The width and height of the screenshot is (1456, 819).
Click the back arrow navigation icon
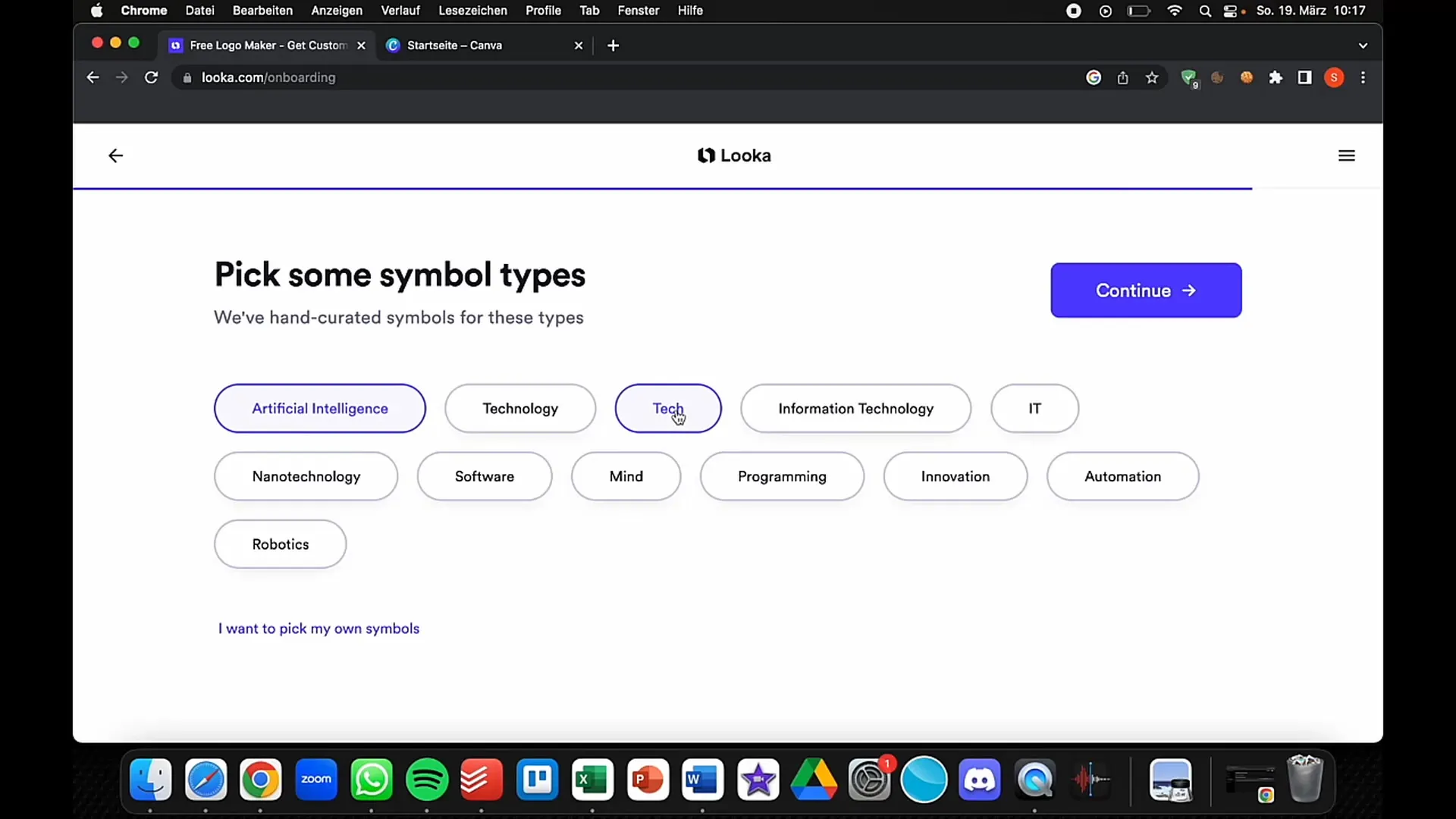[x=115, y=155]
